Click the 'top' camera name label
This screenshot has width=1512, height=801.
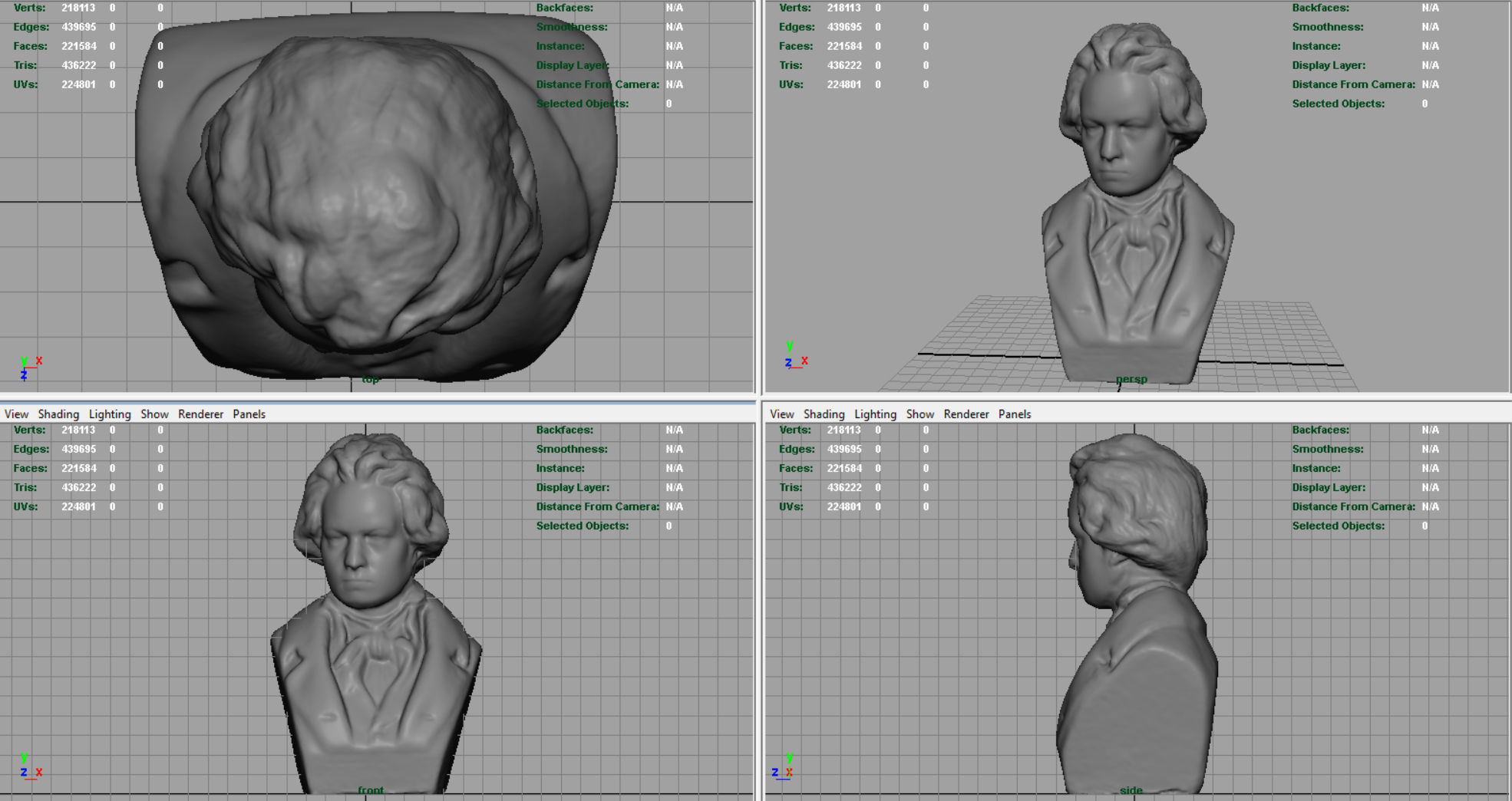click(371, 379)
